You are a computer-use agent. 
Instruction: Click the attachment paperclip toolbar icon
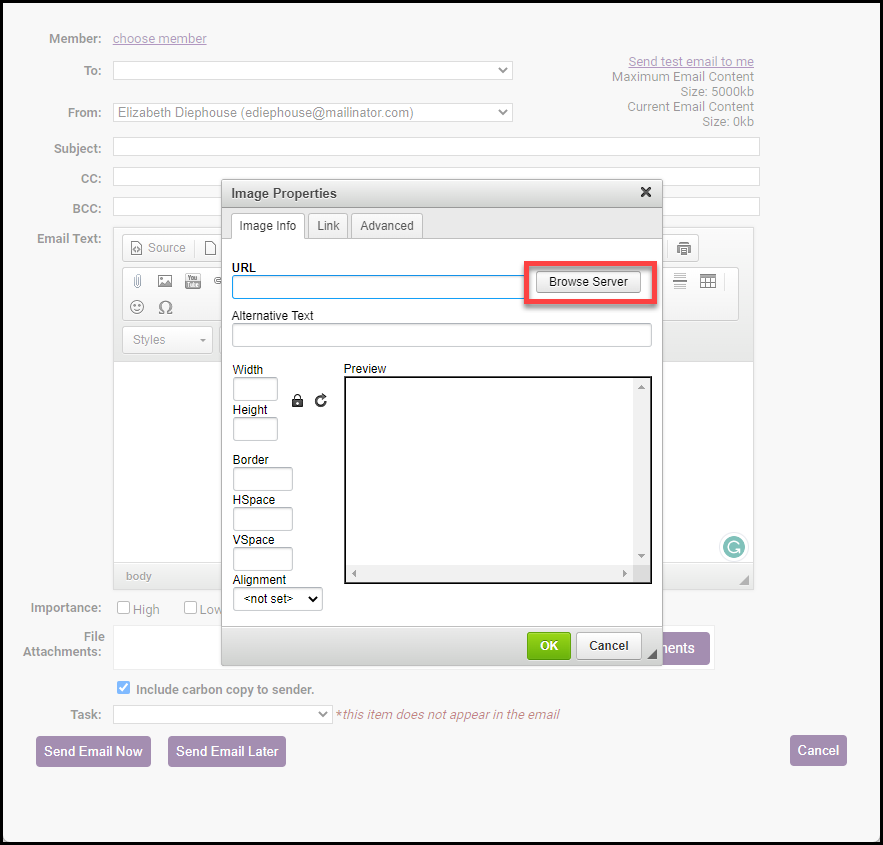[138, 281]
